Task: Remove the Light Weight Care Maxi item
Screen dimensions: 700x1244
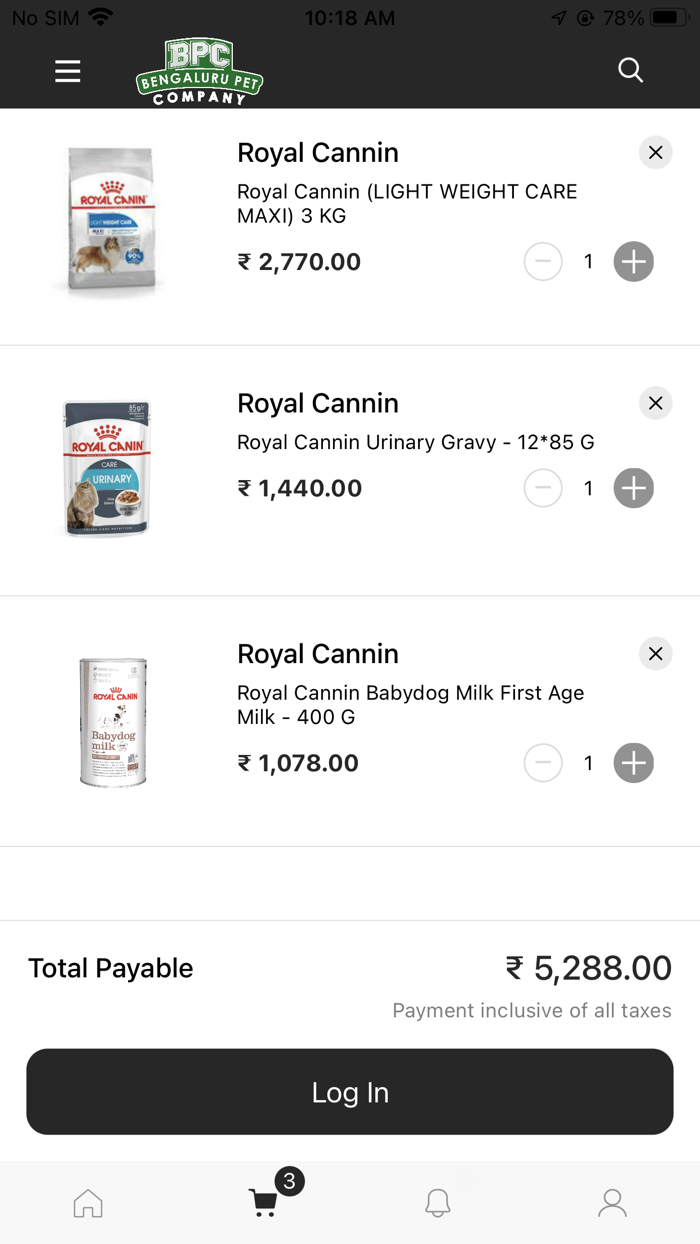Action: coord(655,152)
